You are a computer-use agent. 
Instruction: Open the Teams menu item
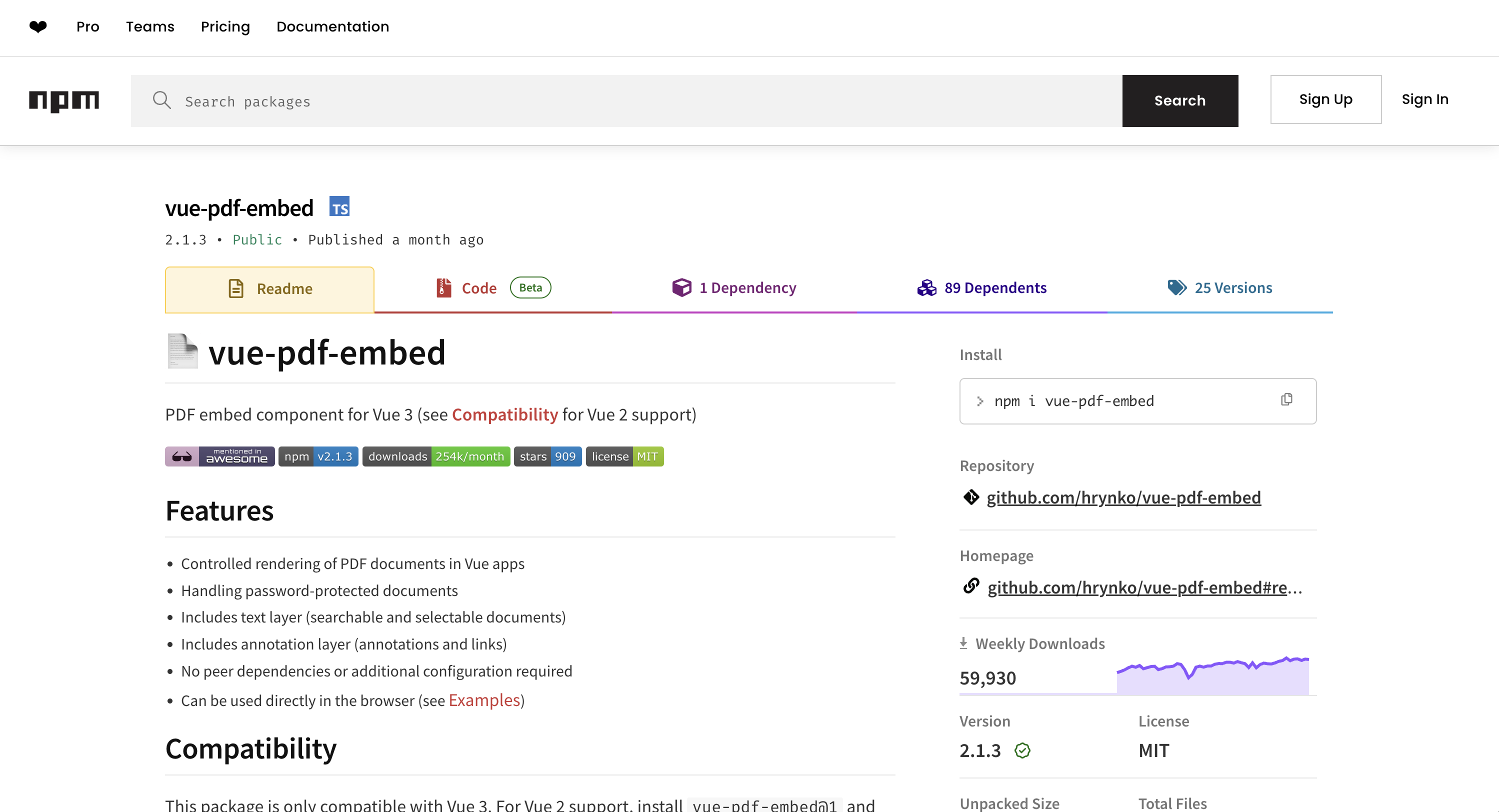coord(150,27)
